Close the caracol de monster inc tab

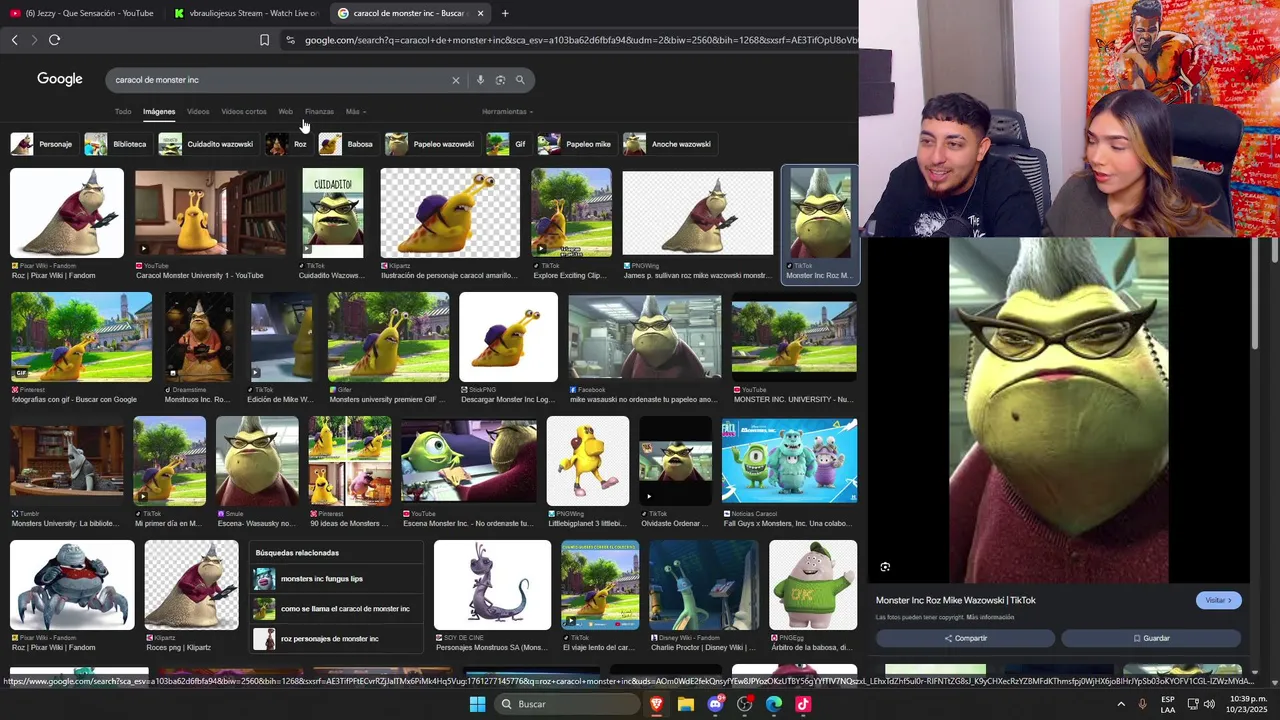tap(480, 13)
